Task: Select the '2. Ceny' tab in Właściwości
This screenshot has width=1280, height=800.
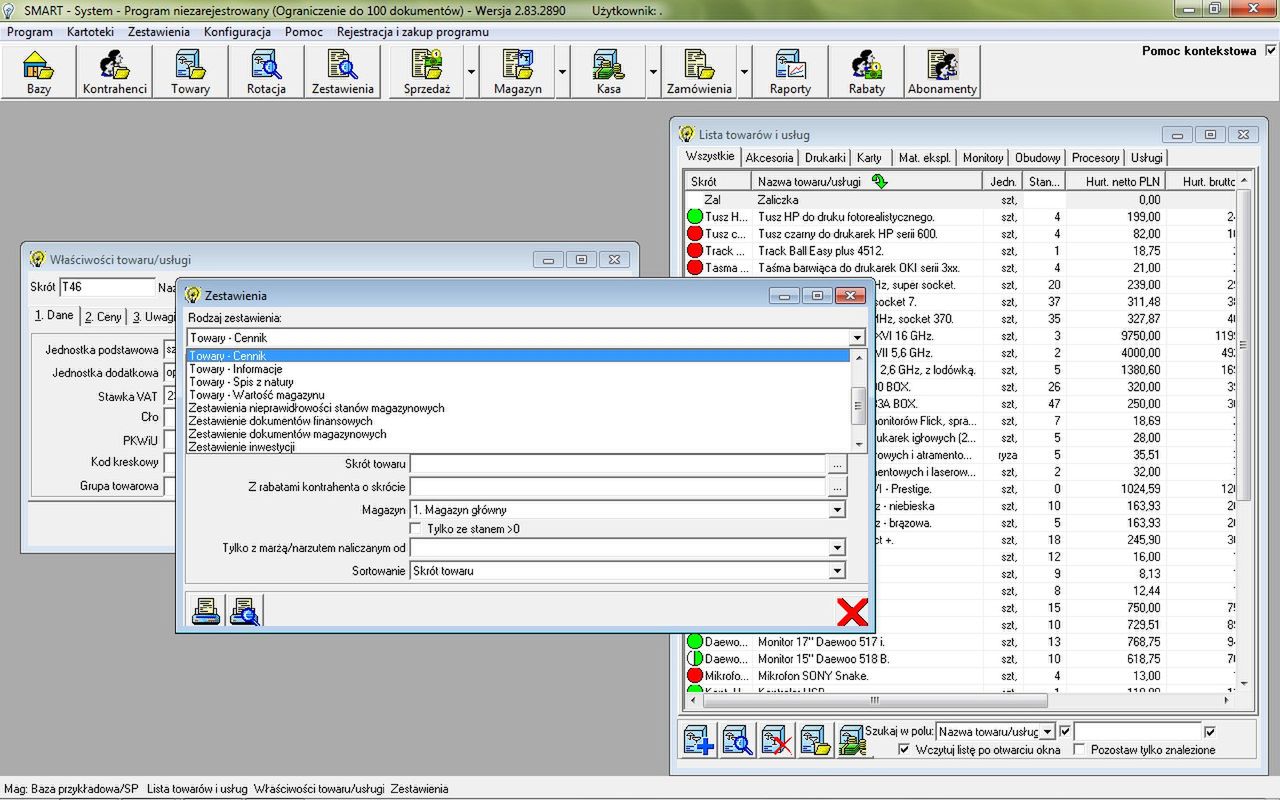Action: pos(103,316)
